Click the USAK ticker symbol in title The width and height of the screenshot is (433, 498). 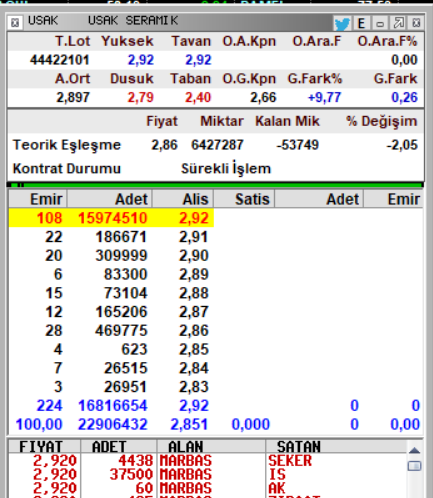[43, 21]
